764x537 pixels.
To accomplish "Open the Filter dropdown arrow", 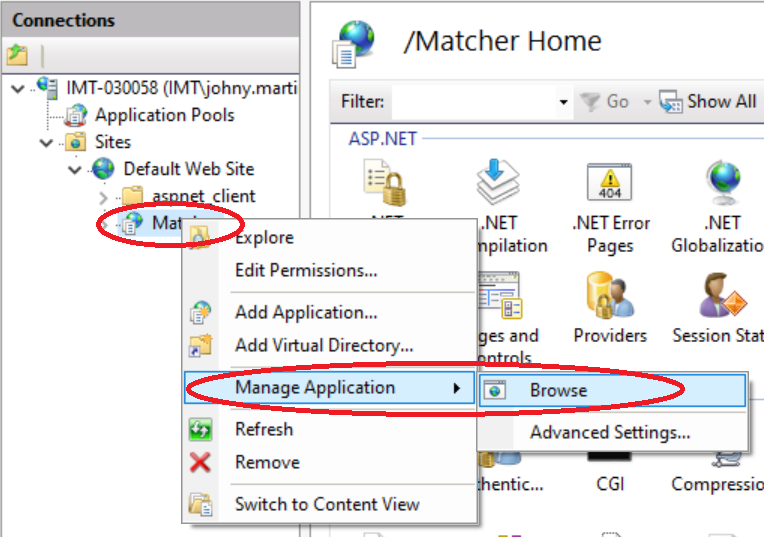I will 564,102.
